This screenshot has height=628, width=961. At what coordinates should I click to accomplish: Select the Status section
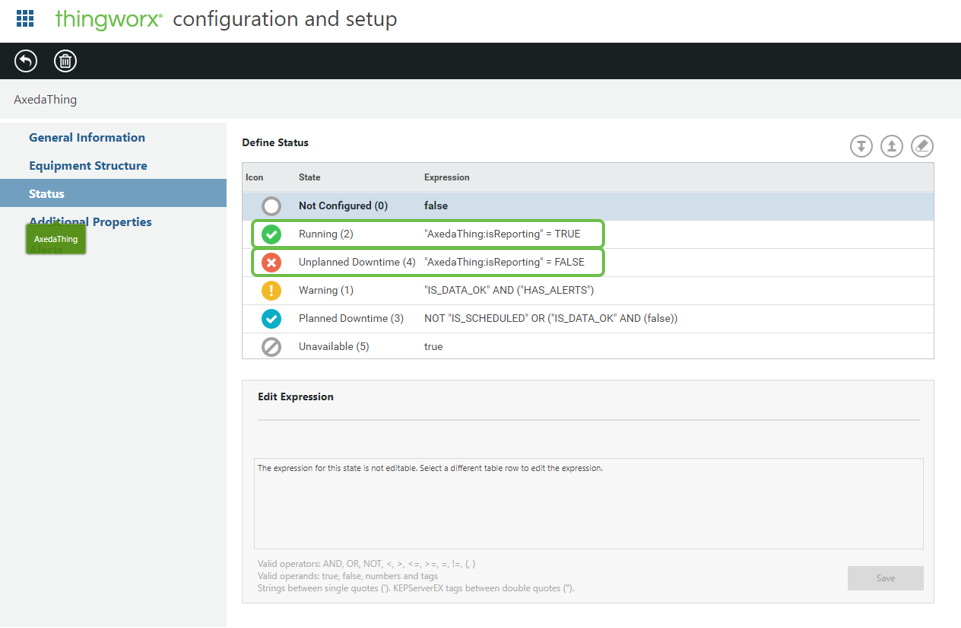click(113, 193)
